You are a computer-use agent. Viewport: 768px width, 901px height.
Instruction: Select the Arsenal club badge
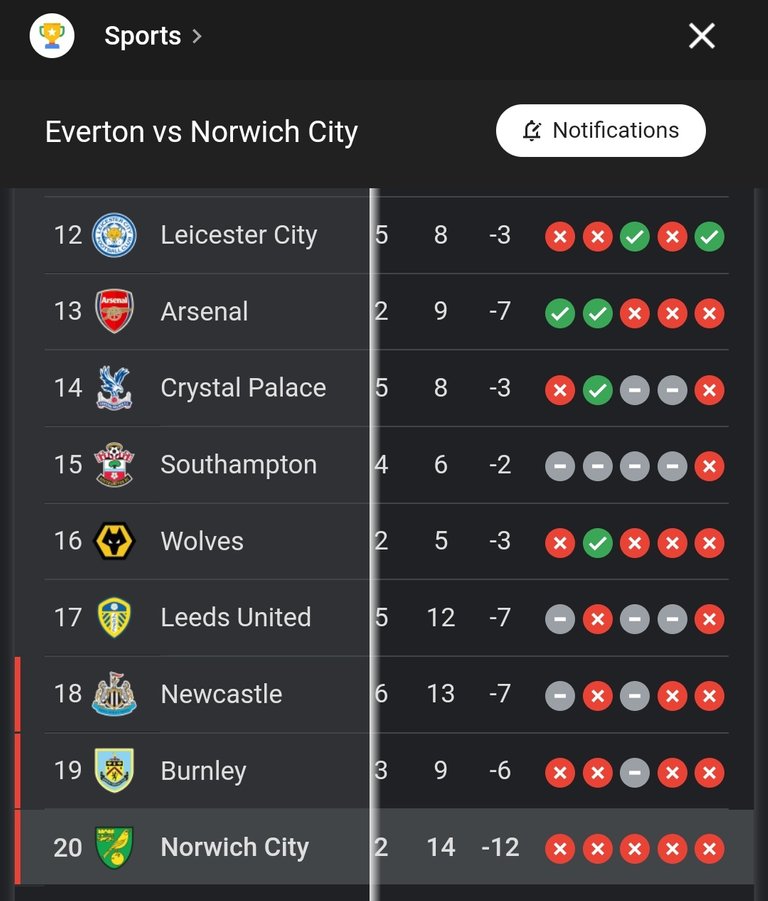[x=114, y=311]
